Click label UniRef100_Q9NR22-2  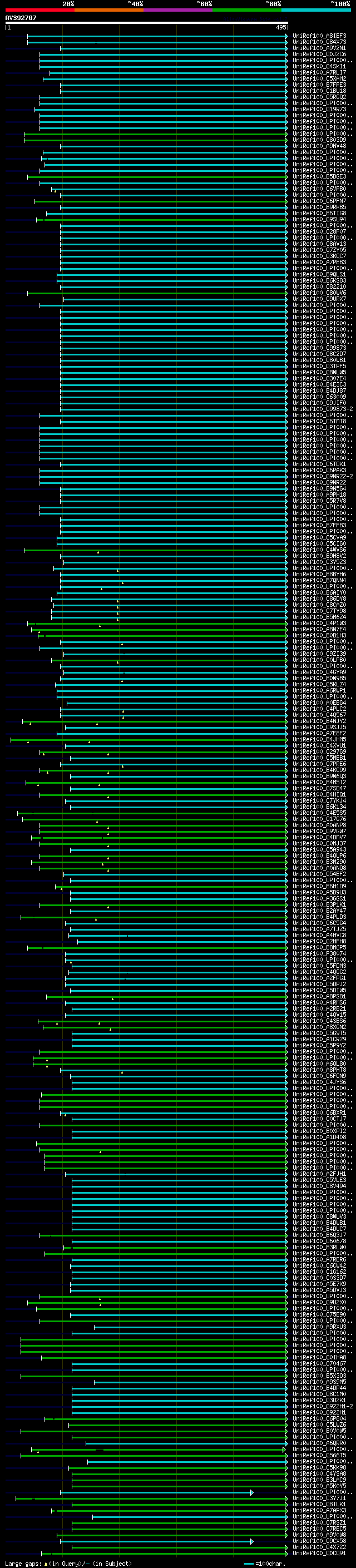pyautogui.click(x=323, y=477)
